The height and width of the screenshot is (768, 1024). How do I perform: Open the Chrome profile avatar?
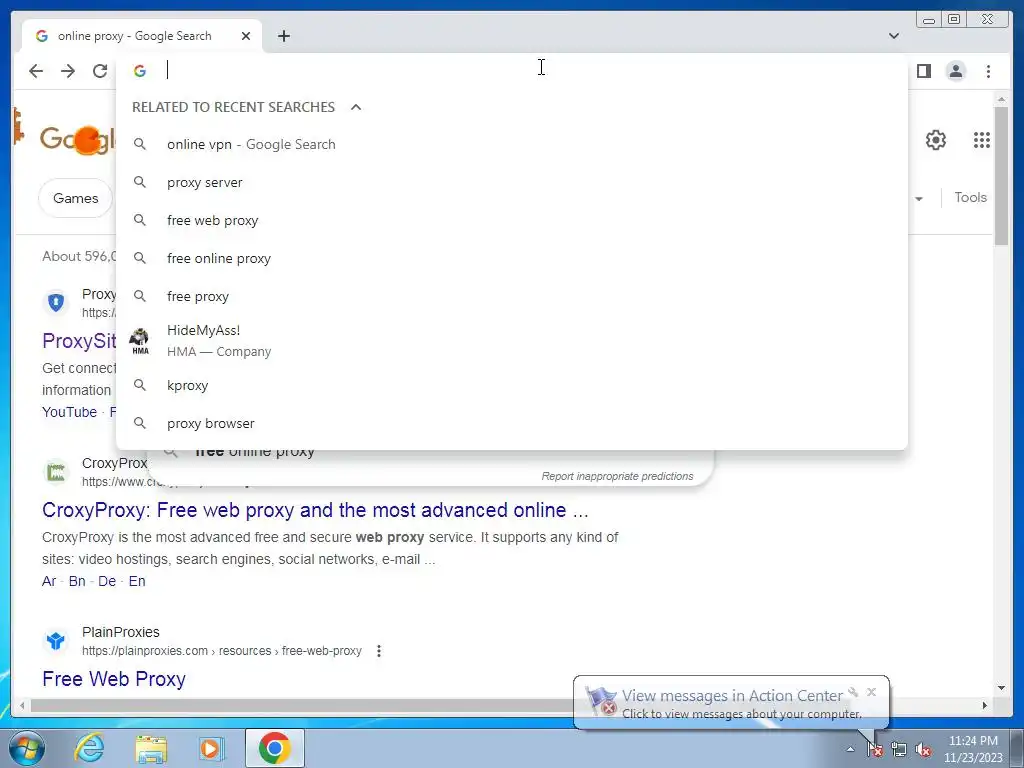(x=955, y=71)
